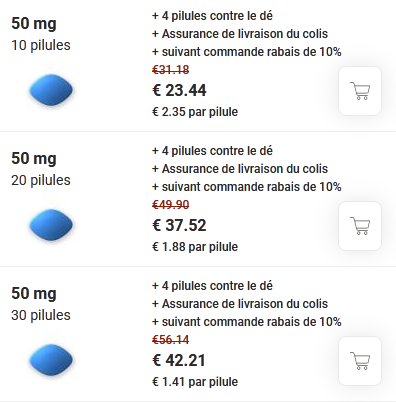Click the '30 pilules' quantity label

click(x=41, y=315)
